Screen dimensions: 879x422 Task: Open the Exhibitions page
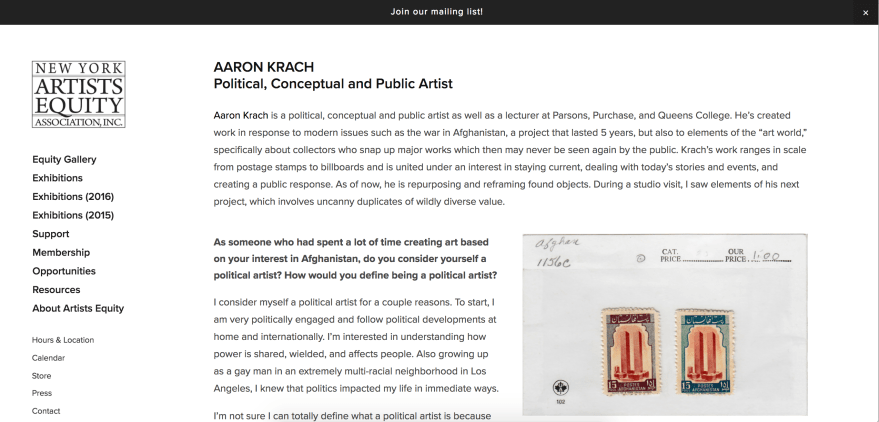click(x=57, y=178)
